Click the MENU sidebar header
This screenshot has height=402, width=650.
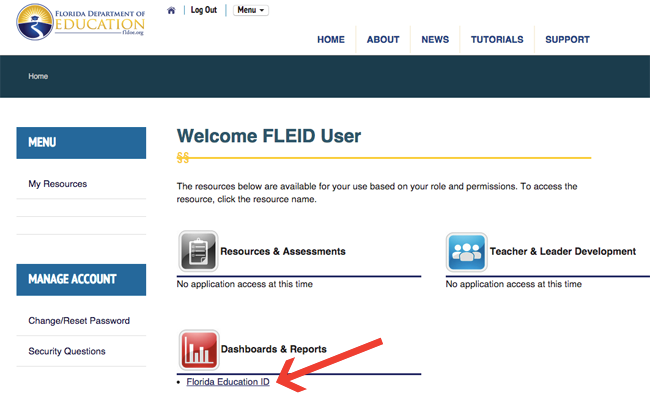81,143
